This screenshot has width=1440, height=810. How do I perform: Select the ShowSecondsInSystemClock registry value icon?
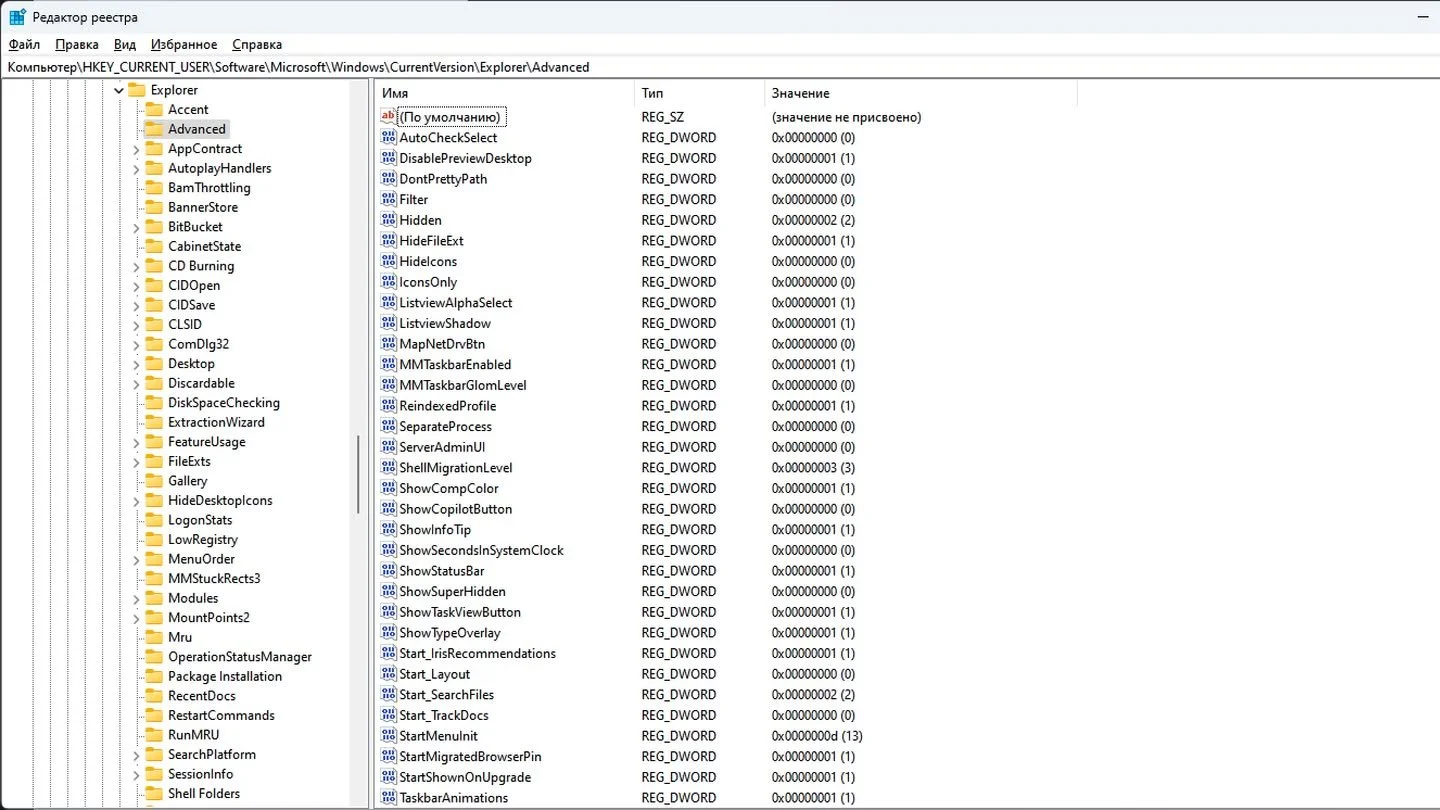pos(389,550)
